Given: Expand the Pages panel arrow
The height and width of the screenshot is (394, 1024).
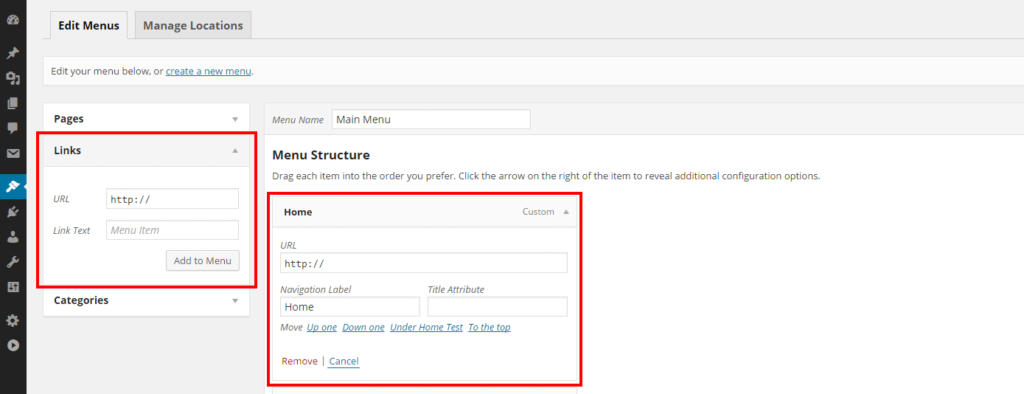Looking at the screenshot, I should click(235, 120).
